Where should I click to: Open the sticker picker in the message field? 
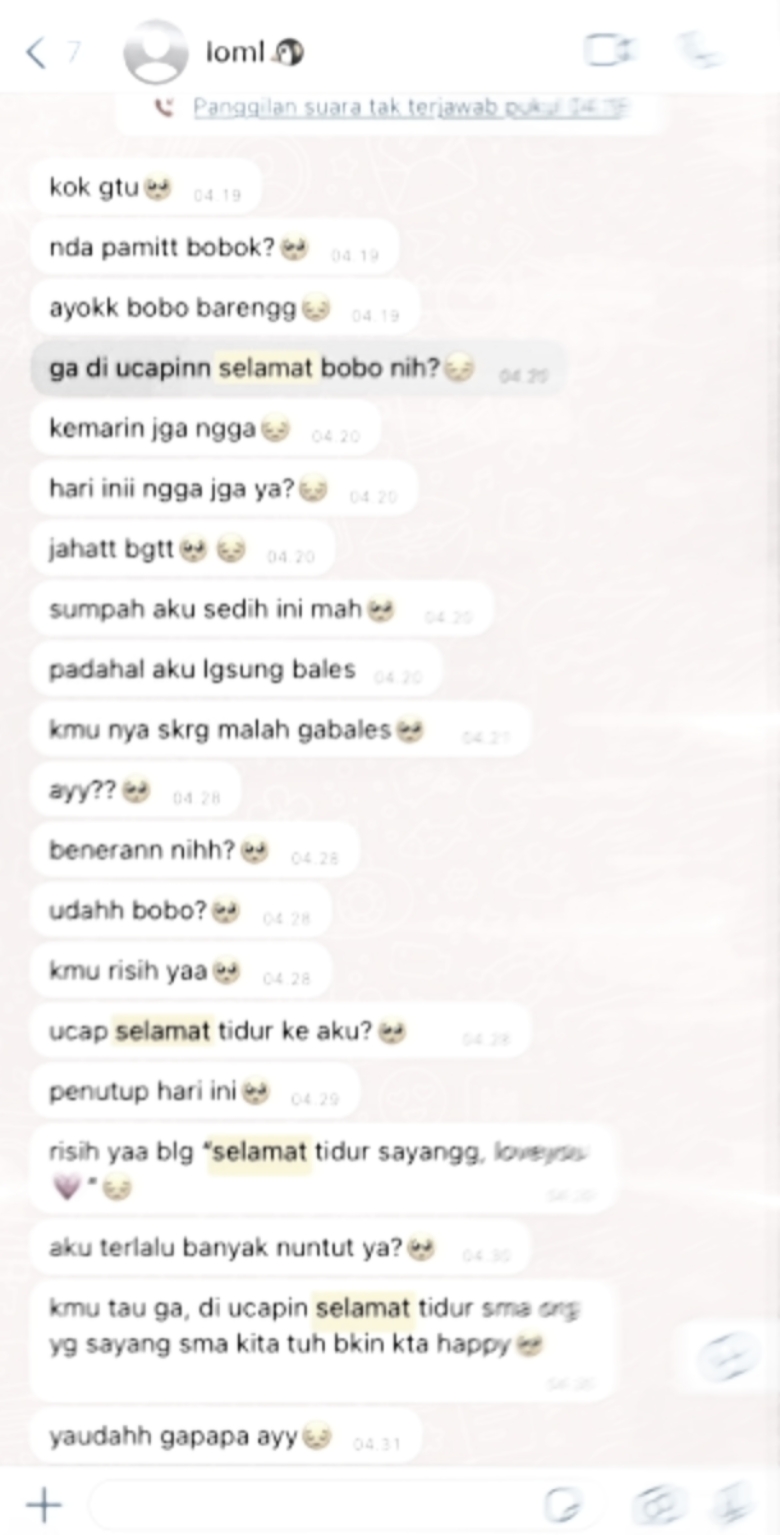(x=563, y=1504)
